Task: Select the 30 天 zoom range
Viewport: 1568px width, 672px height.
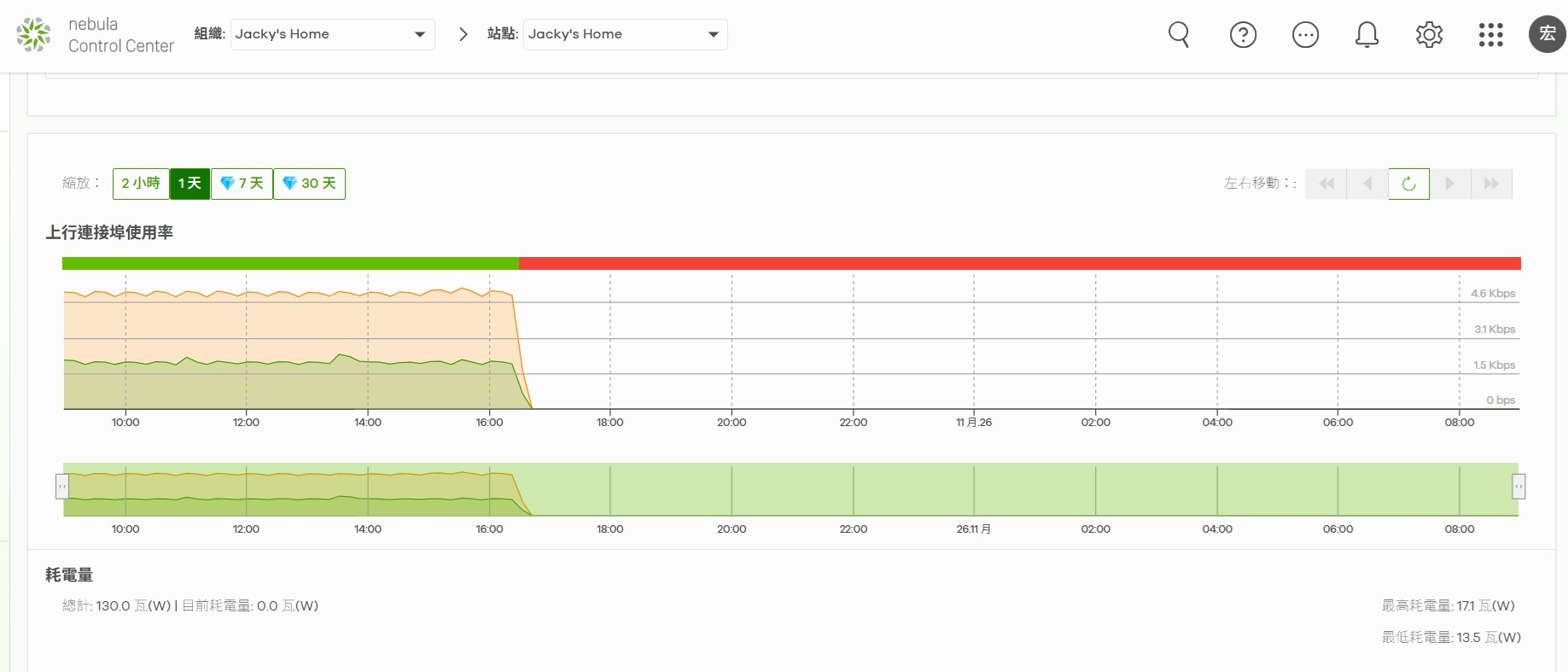Action: [309, 184]
